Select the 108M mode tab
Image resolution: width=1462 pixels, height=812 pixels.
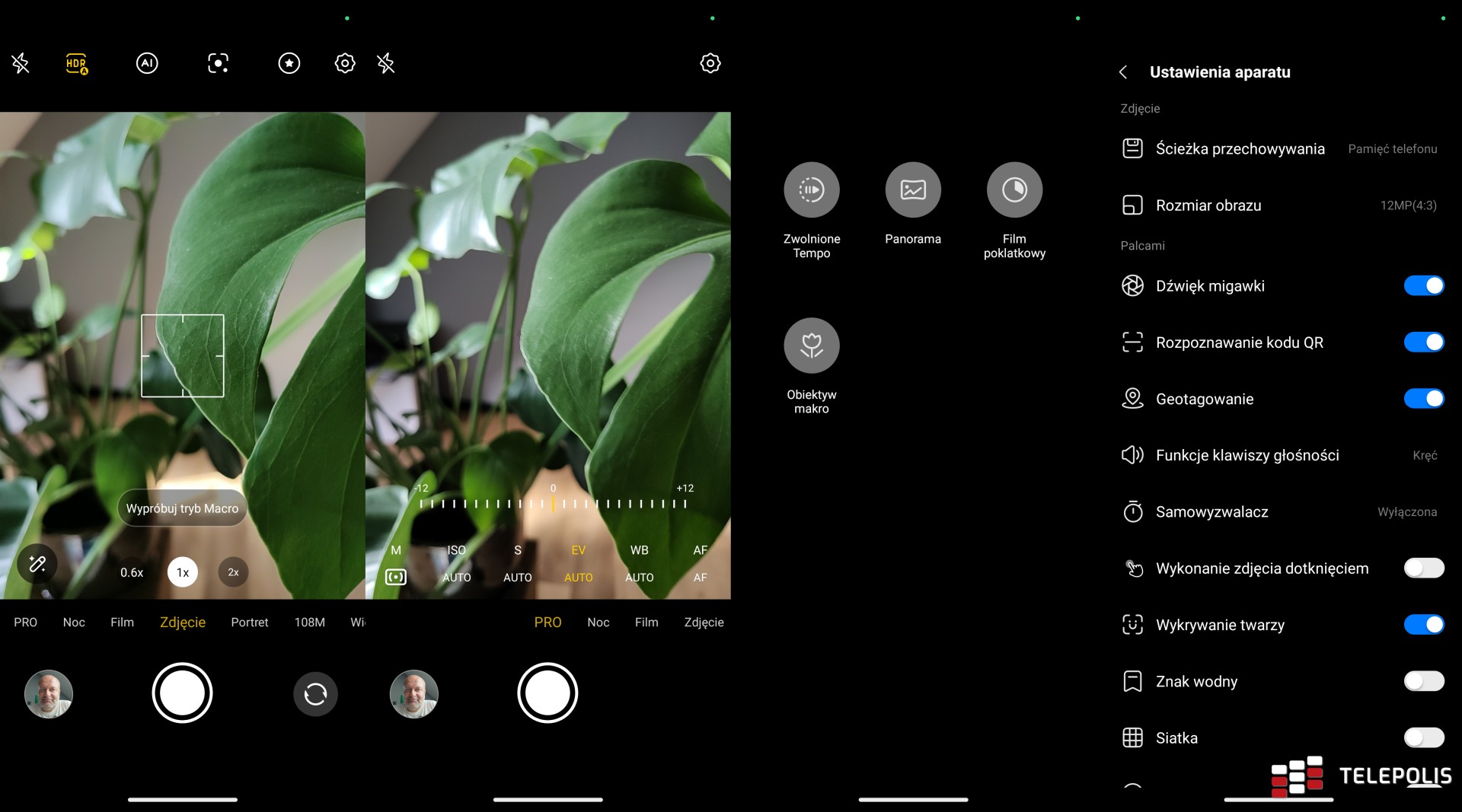pos(309,623)
